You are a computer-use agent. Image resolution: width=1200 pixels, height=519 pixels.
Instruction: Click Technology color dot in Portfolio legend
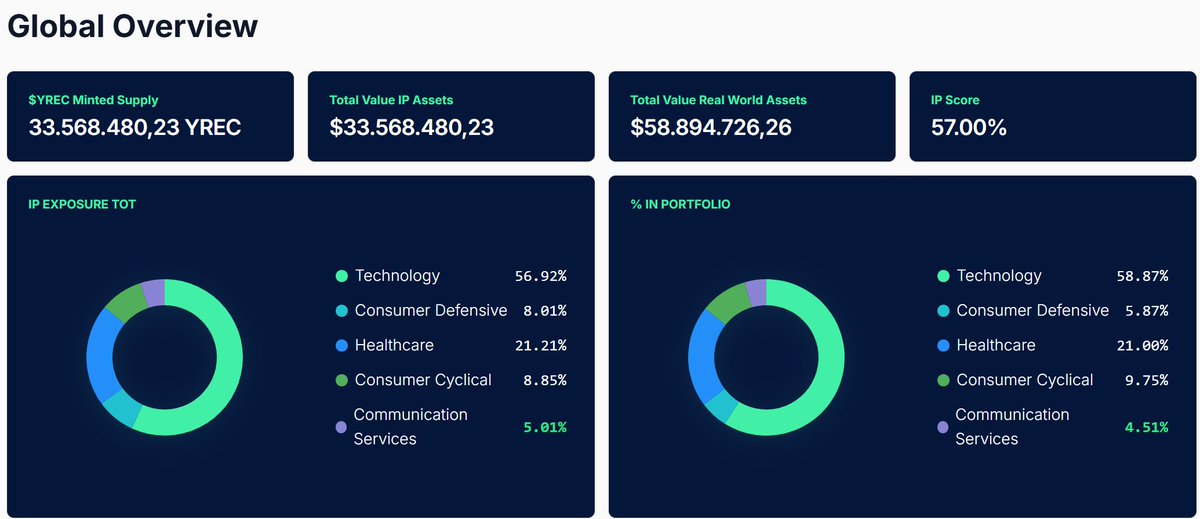943,276
